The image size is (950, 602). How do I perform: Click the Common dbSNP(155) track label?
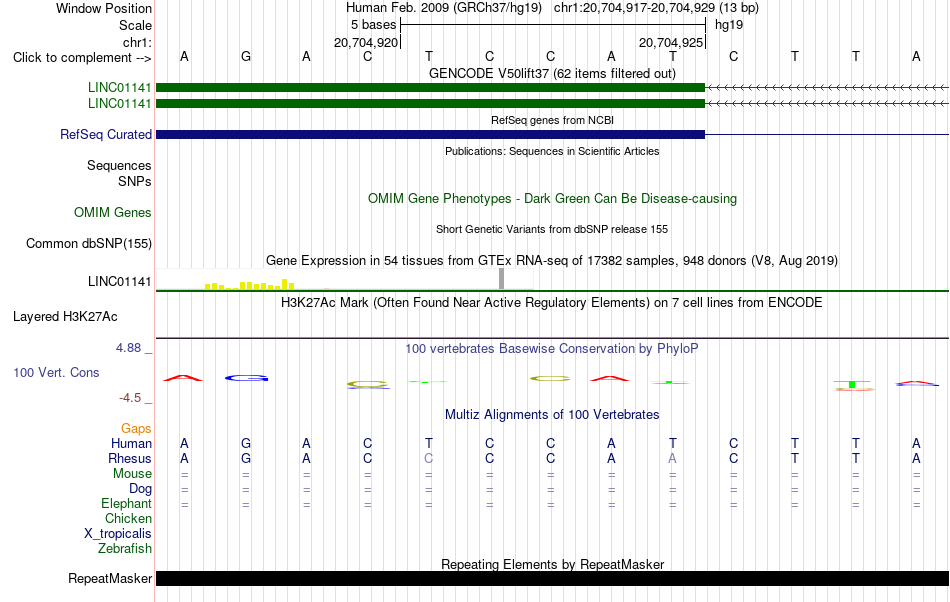89,243
